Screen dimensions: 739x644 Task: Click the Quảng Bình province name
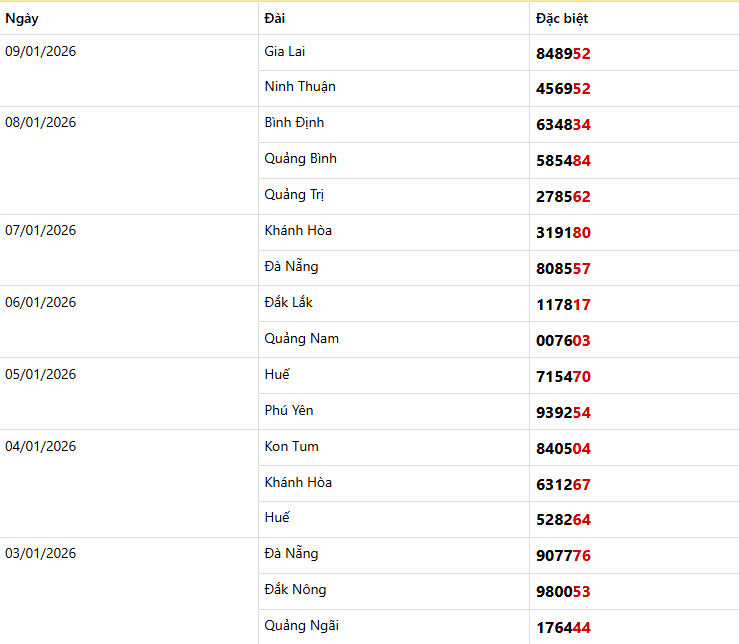point(300,159)
